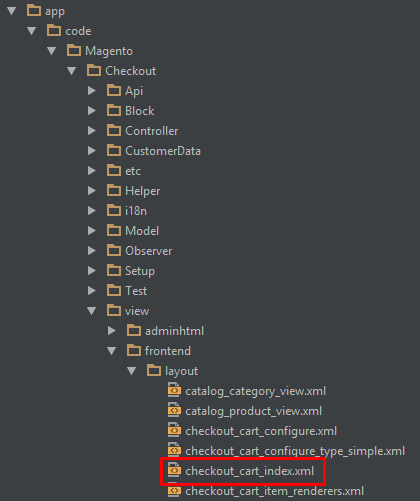
Task: Collapse the view folder arrow
Action: (x=92, y=311)
